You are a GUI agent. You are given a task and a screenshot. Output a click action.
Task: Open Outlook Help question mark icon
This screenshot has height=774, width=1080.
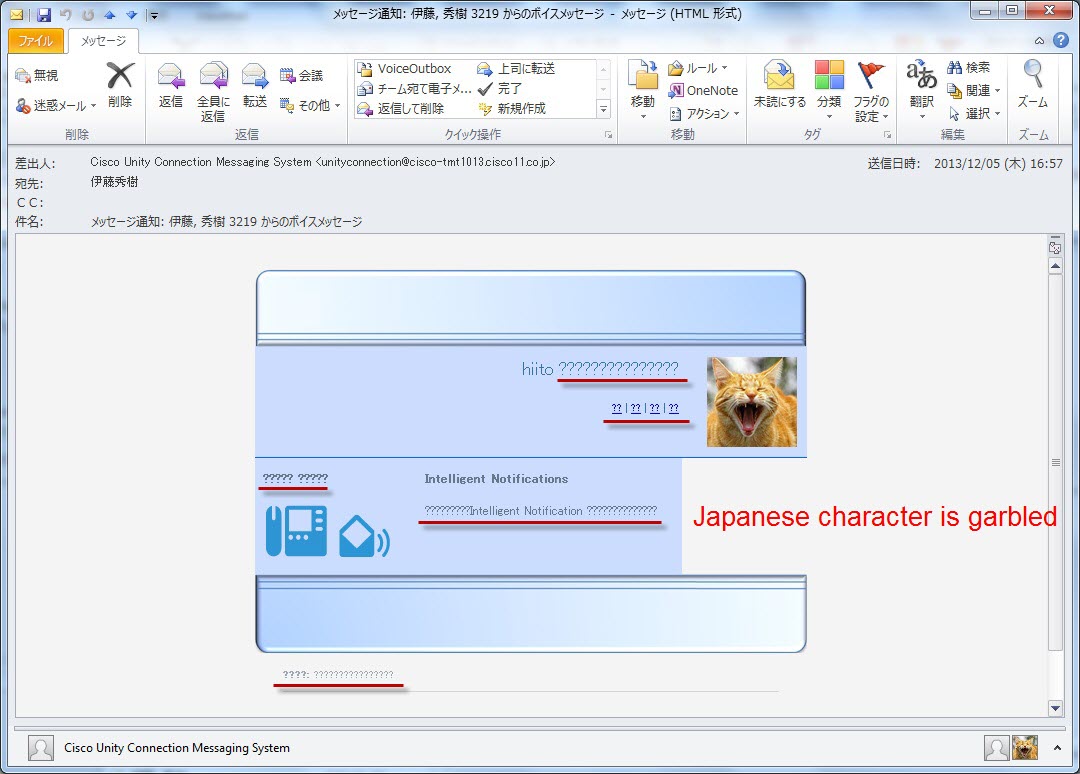pos(1061,41)
